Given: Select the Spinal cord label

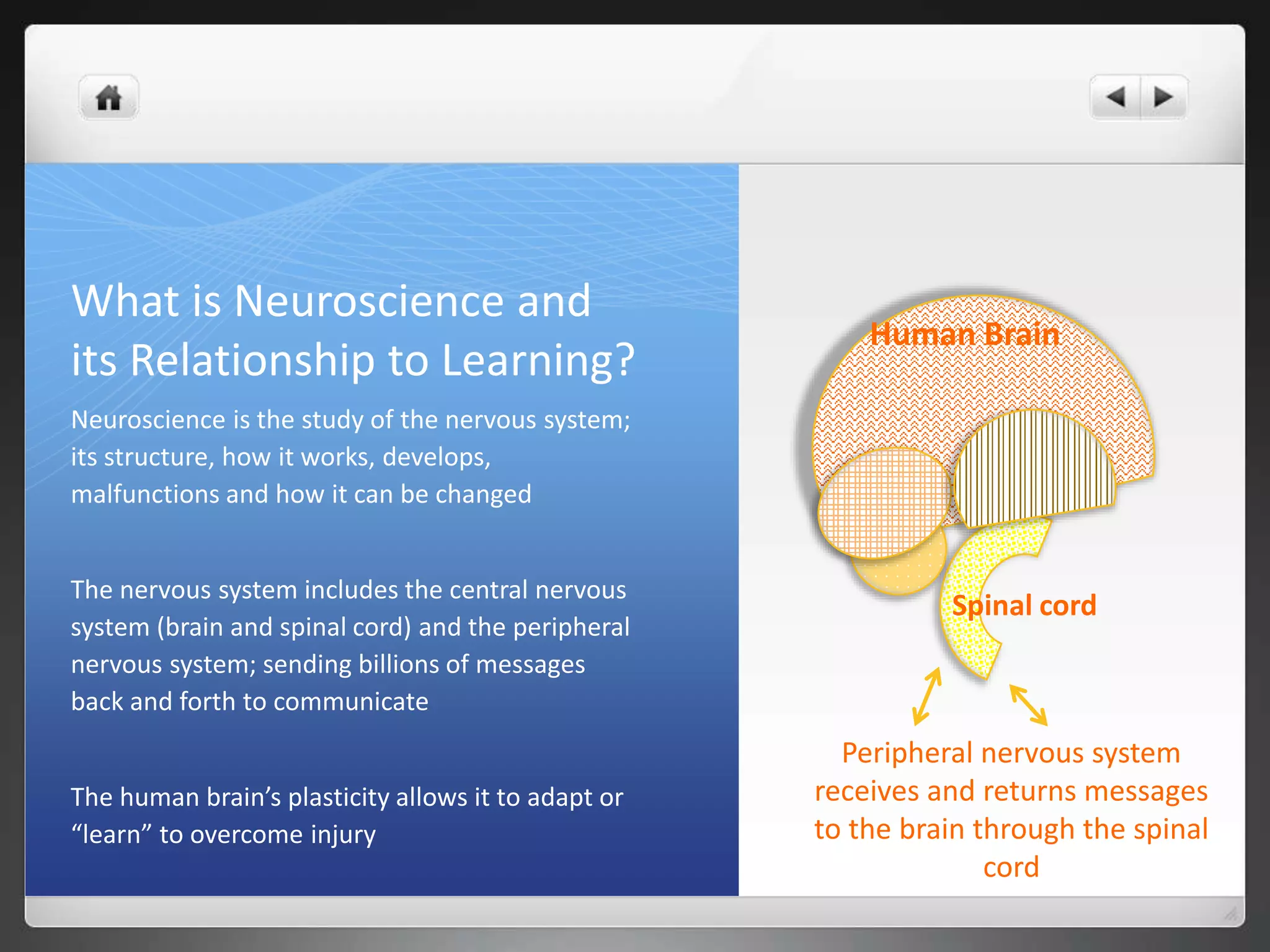Looking at the screenshot, I should pos(1024,606).
